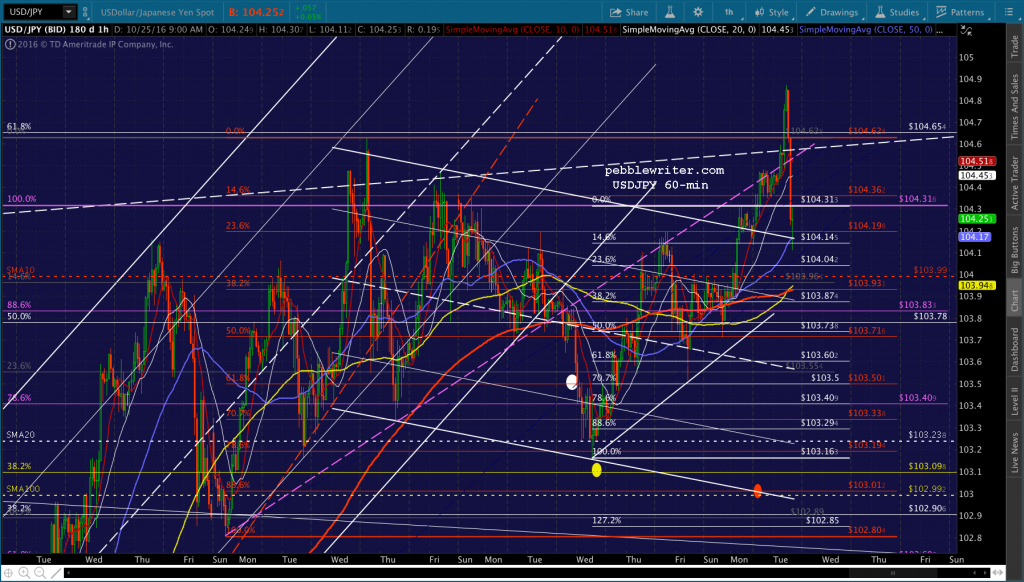This screenshot has height=582, width=1024.
Task: Select the red oval drawing marker
Action: pos(758,491)
